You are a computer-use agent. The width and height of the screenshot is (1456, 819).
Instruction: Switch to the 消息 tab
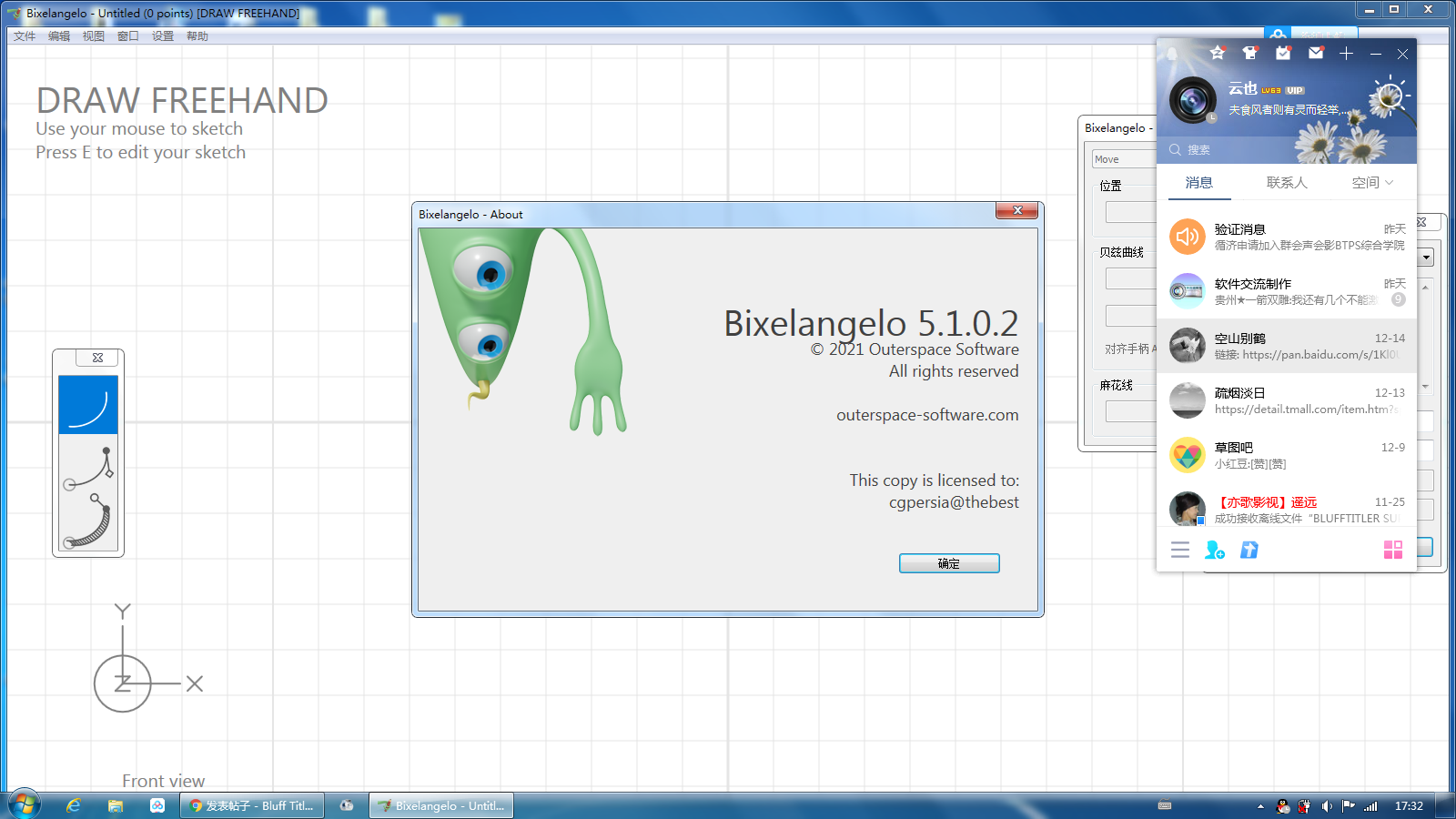point(1199,183)
